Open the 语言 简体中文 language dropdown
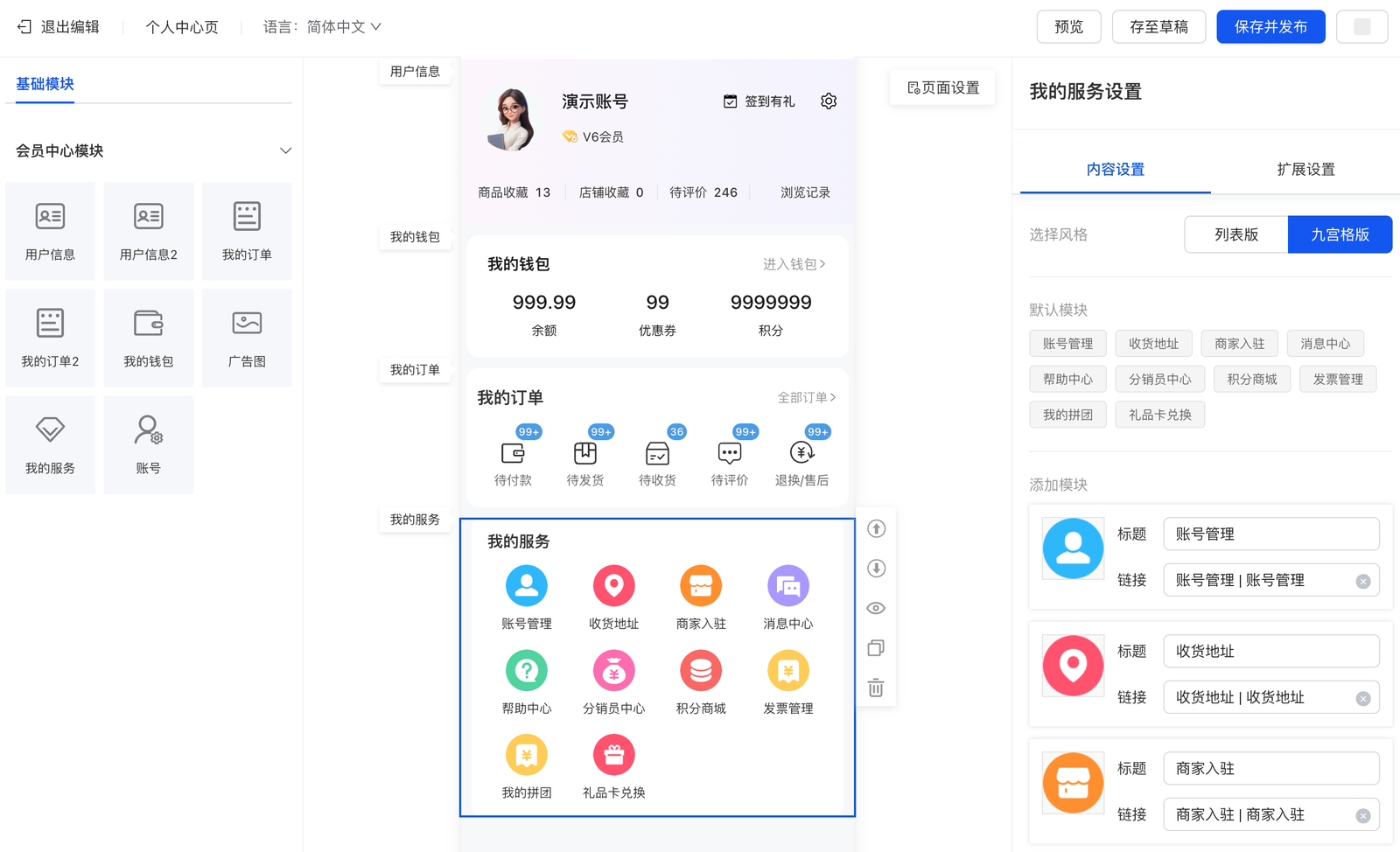This screenshot has width=1400, height=852. (x=322, y=27)
